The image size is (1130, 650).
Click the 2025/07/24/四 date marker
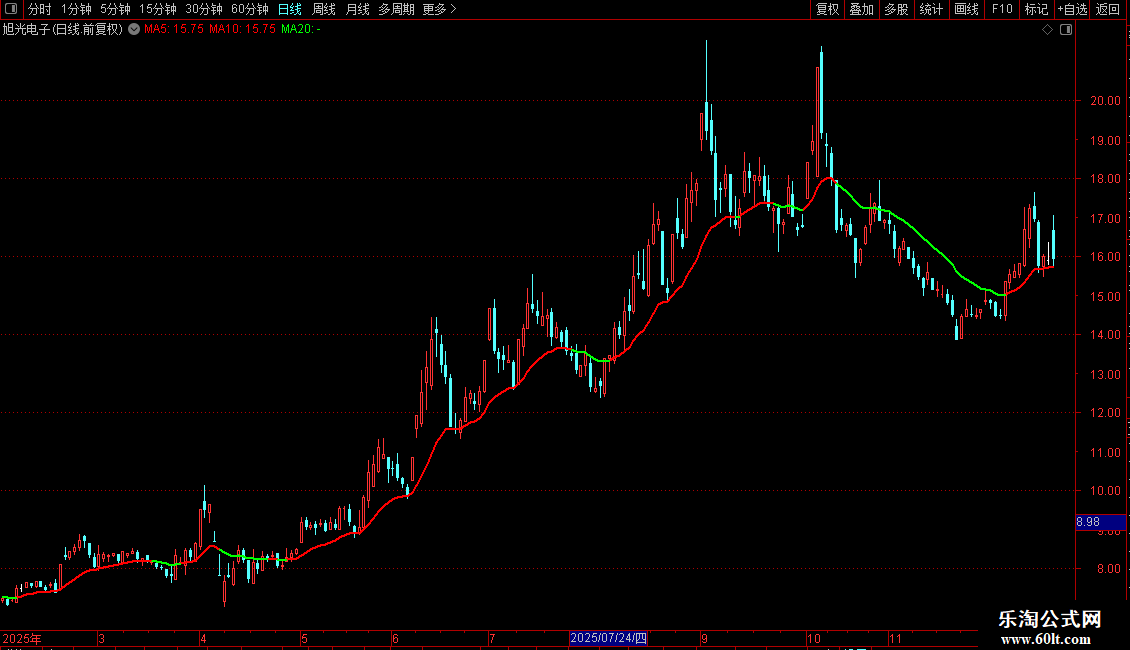[x=608, y=638]
